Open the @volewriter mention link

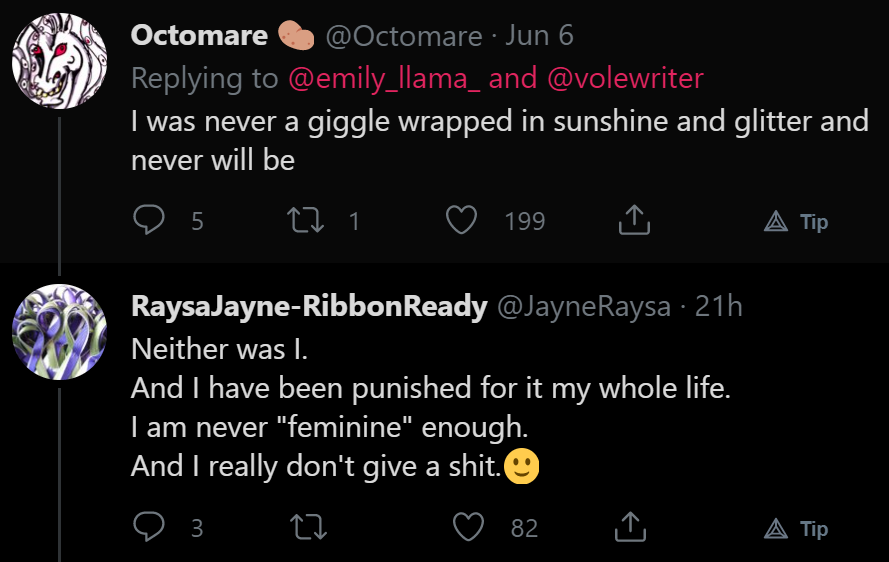tap(625, 78)
